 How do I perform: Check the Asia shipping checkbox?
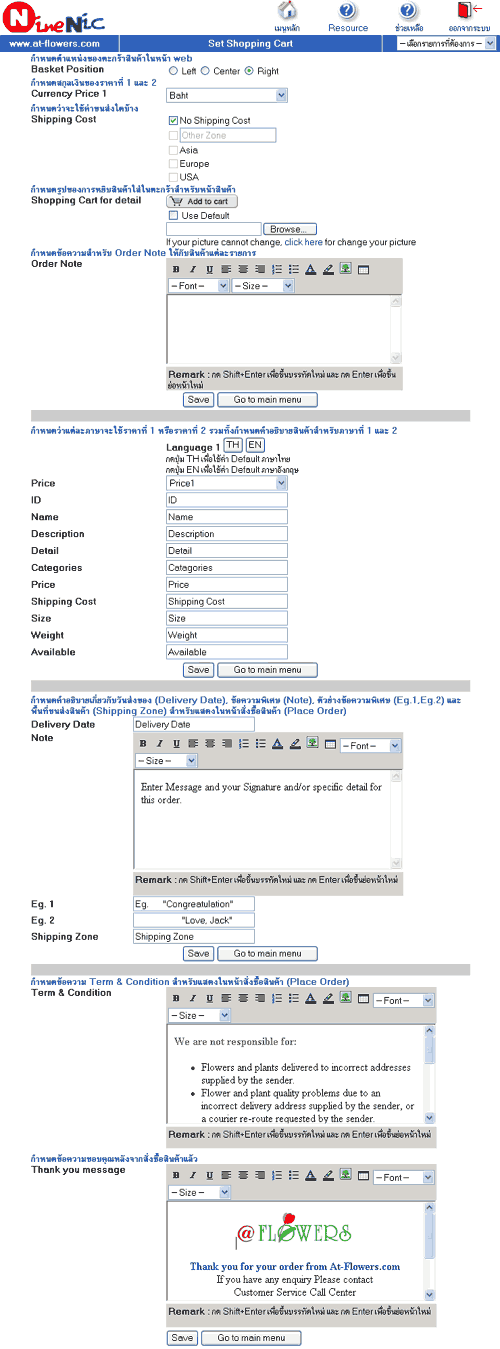pyautogui.click(x=174, y=150)
